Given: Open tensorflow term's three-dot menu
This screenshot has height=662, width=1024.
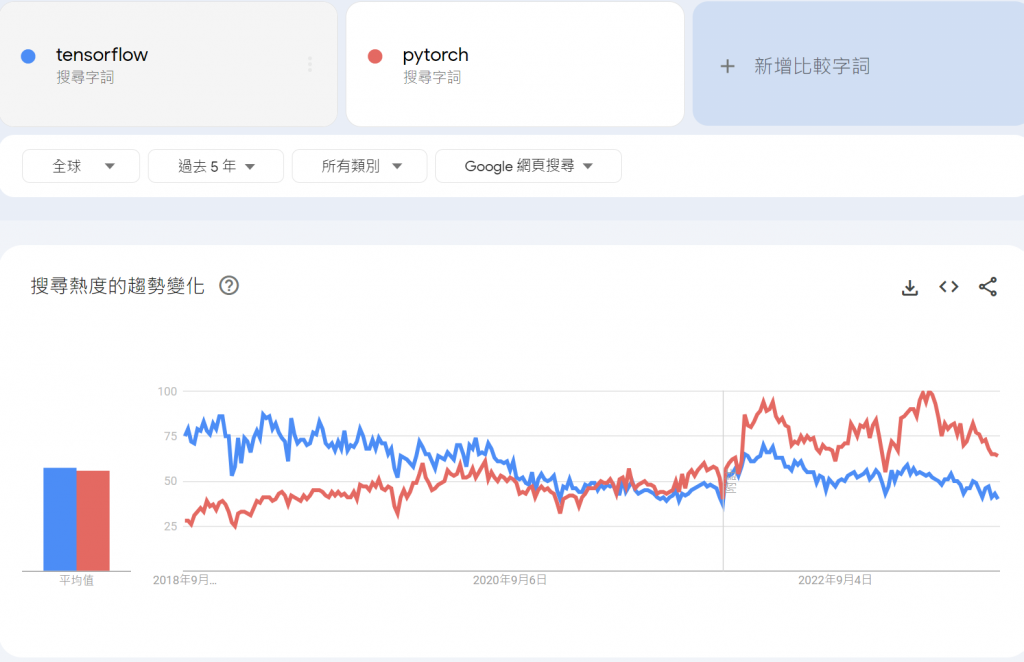Looking at the screenshot, I should (310, 64).
